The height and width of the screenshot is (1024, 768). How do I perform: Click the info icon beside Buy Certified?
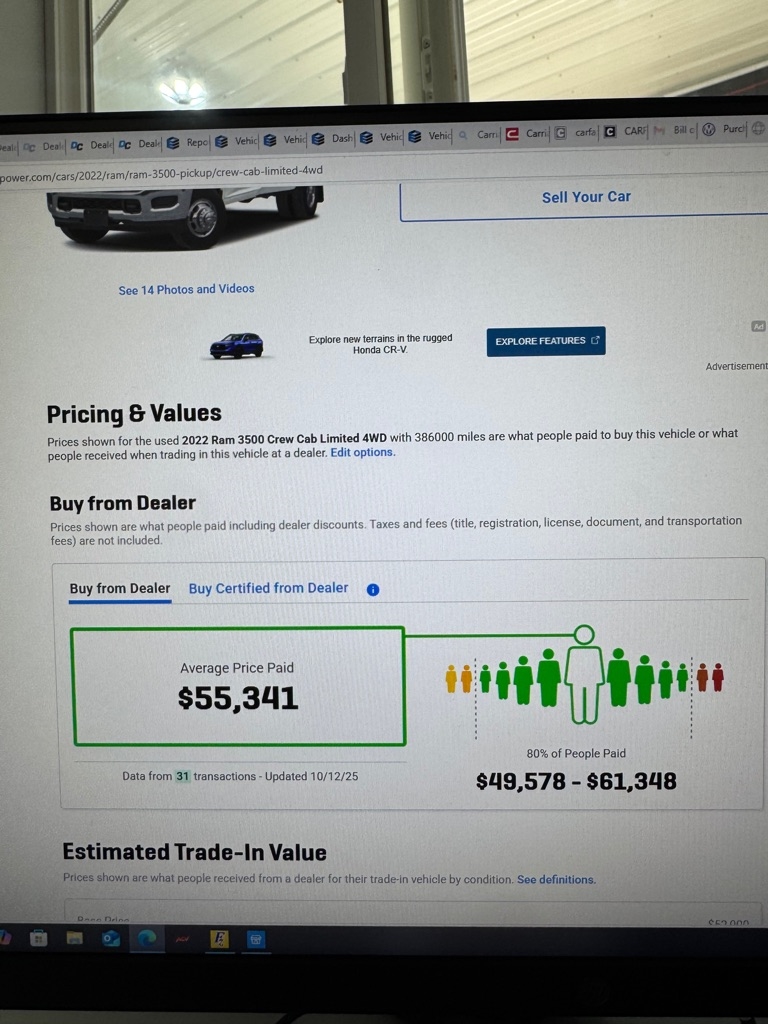tap(373, 590)
